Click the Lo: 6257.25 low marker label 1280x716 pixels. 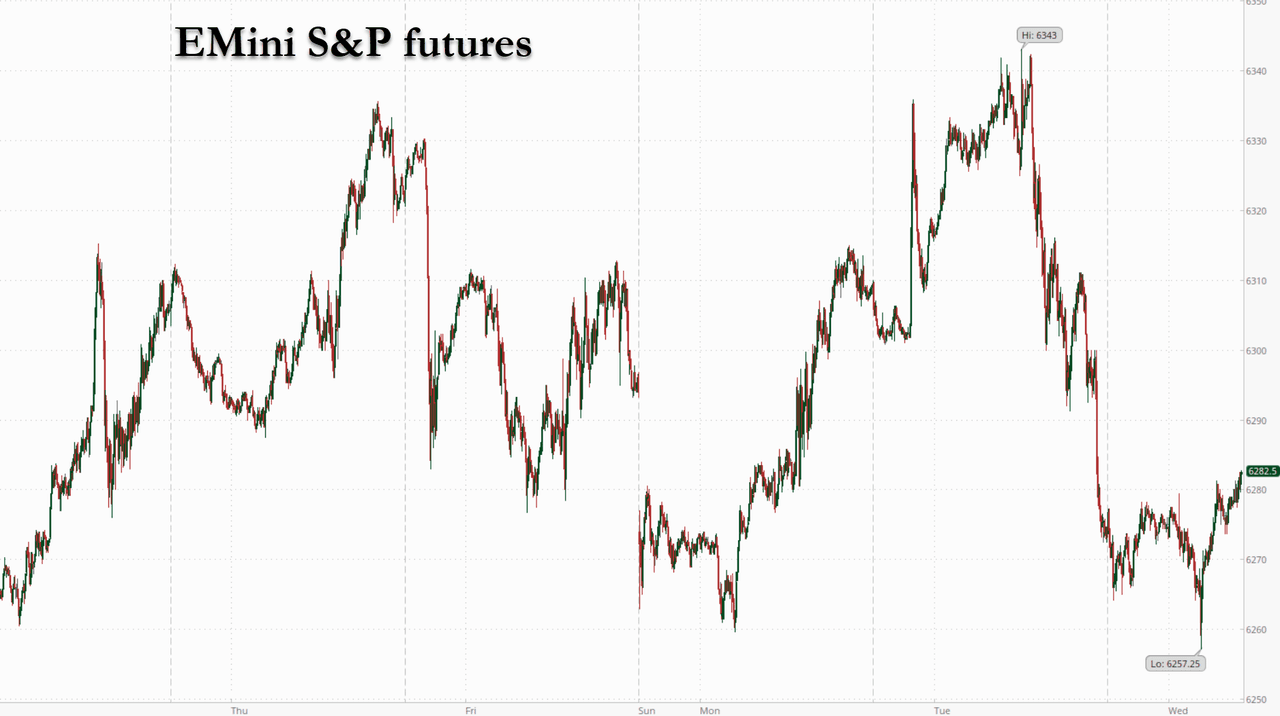(x=1175, y=662)
